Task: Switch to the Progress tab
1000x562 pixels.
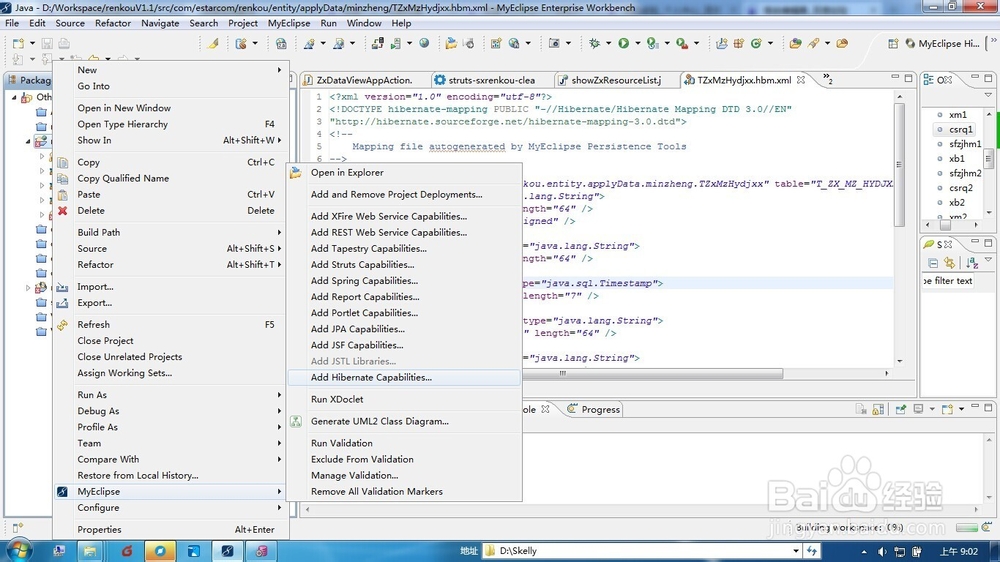Action: (594, 410)
